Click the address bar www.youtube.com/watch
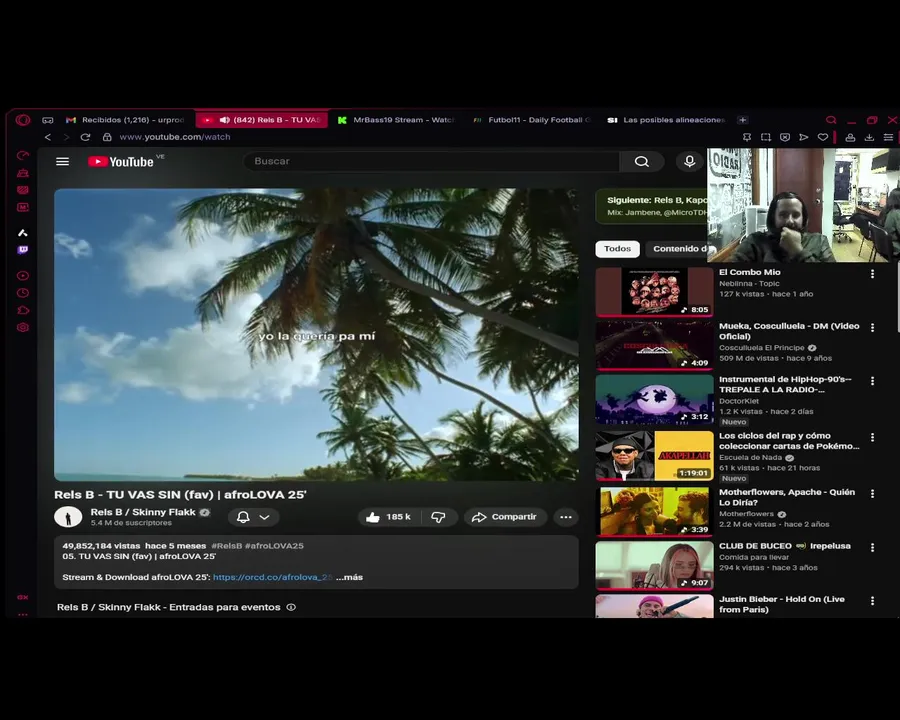This screenshot has height=720, width=900. click(x=175, y=137)
